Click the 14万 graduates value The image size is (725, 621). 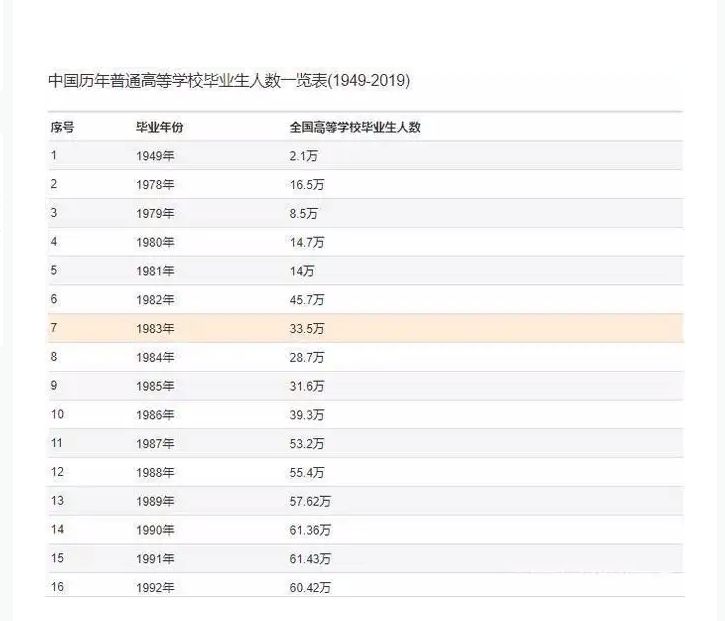(x=301, y=271)
